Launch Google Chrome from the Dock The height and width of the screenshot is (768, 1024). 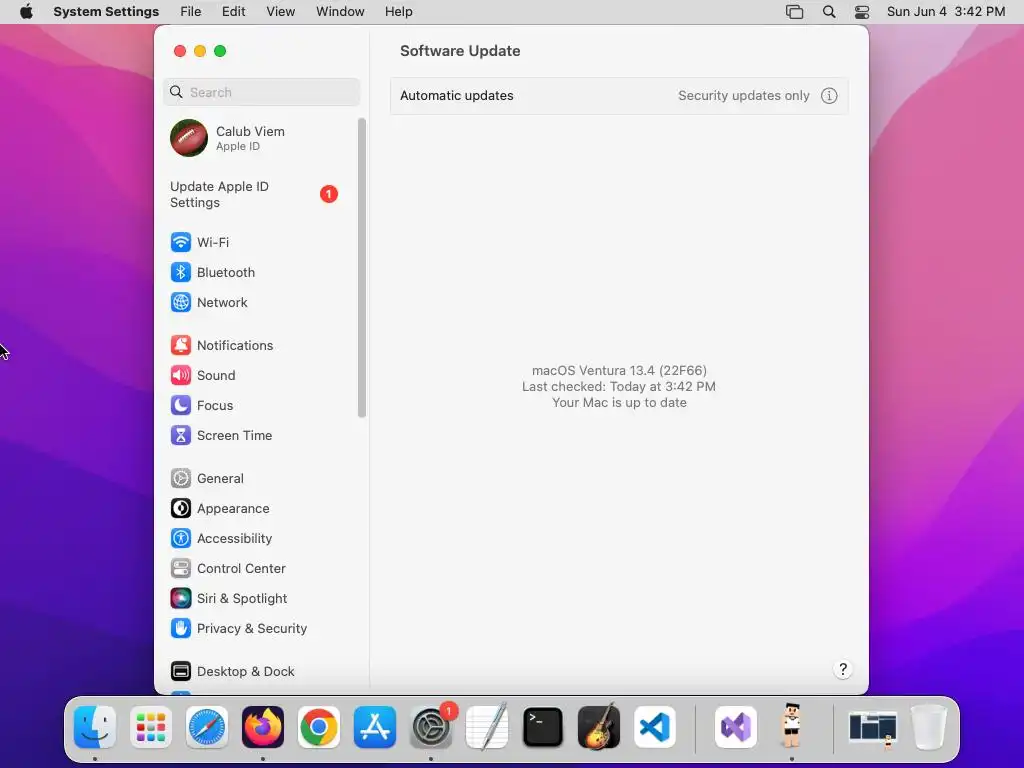point(319,727)
